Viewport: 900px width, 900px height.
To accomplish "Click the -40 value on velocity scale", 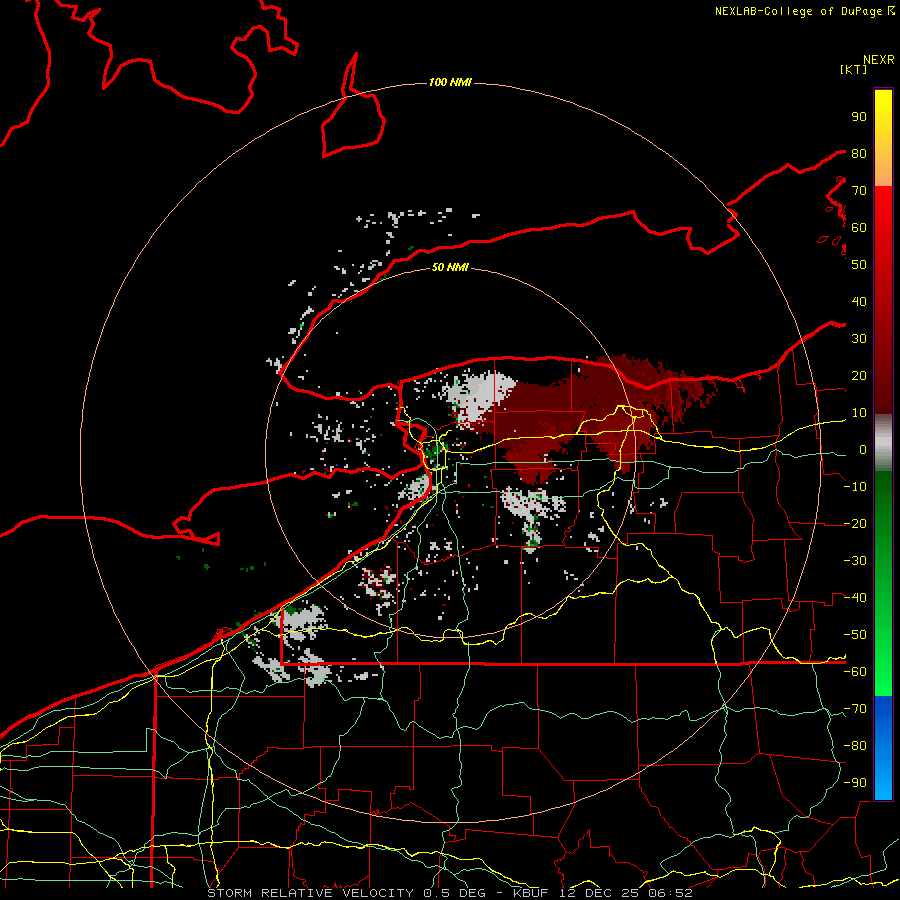I will 855,598.
